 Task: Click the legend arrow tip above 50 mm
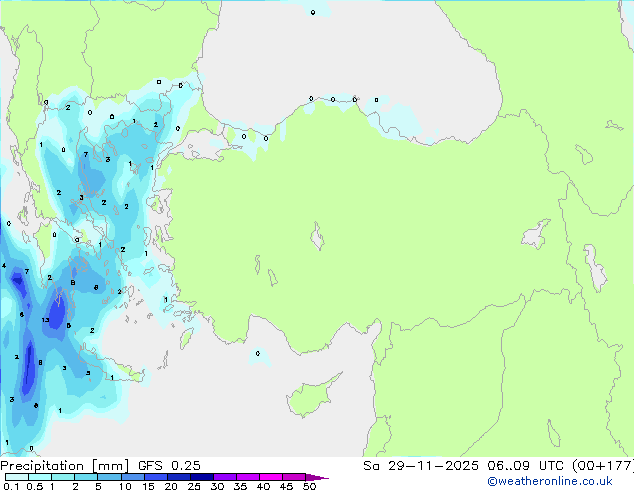(x=317, y=477)
